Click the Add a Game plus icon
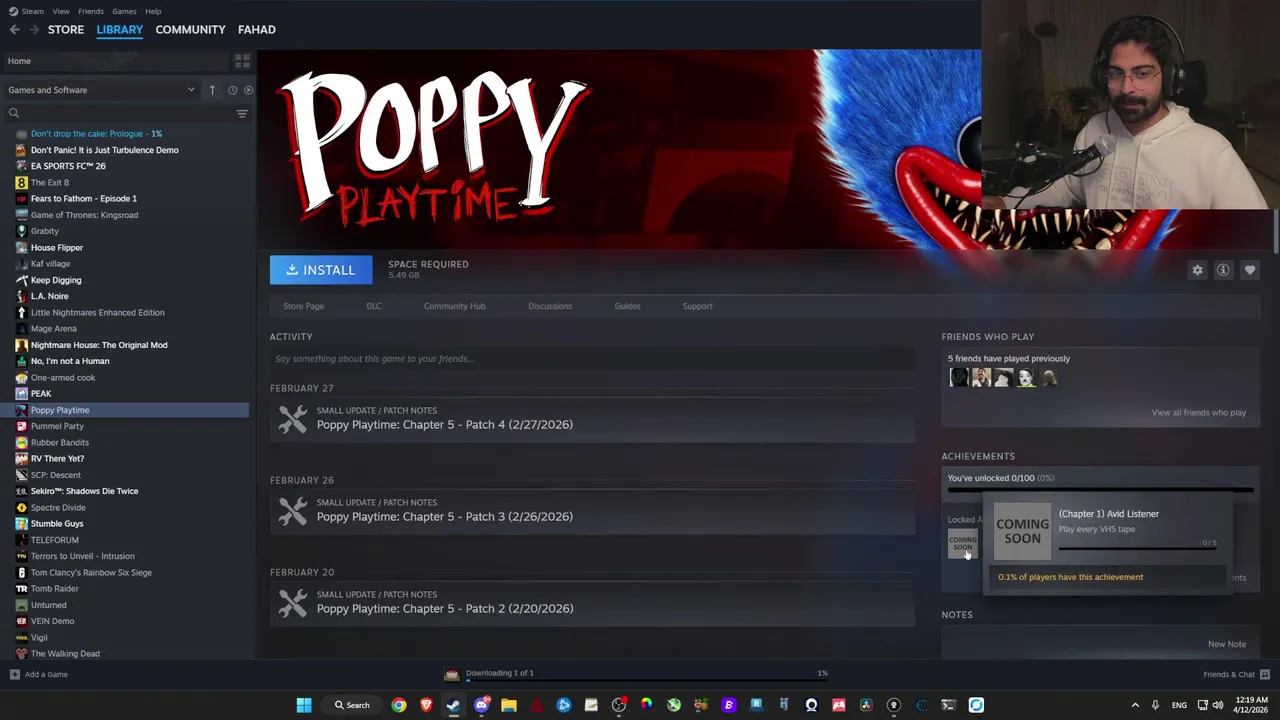 (x=14, y=675)
